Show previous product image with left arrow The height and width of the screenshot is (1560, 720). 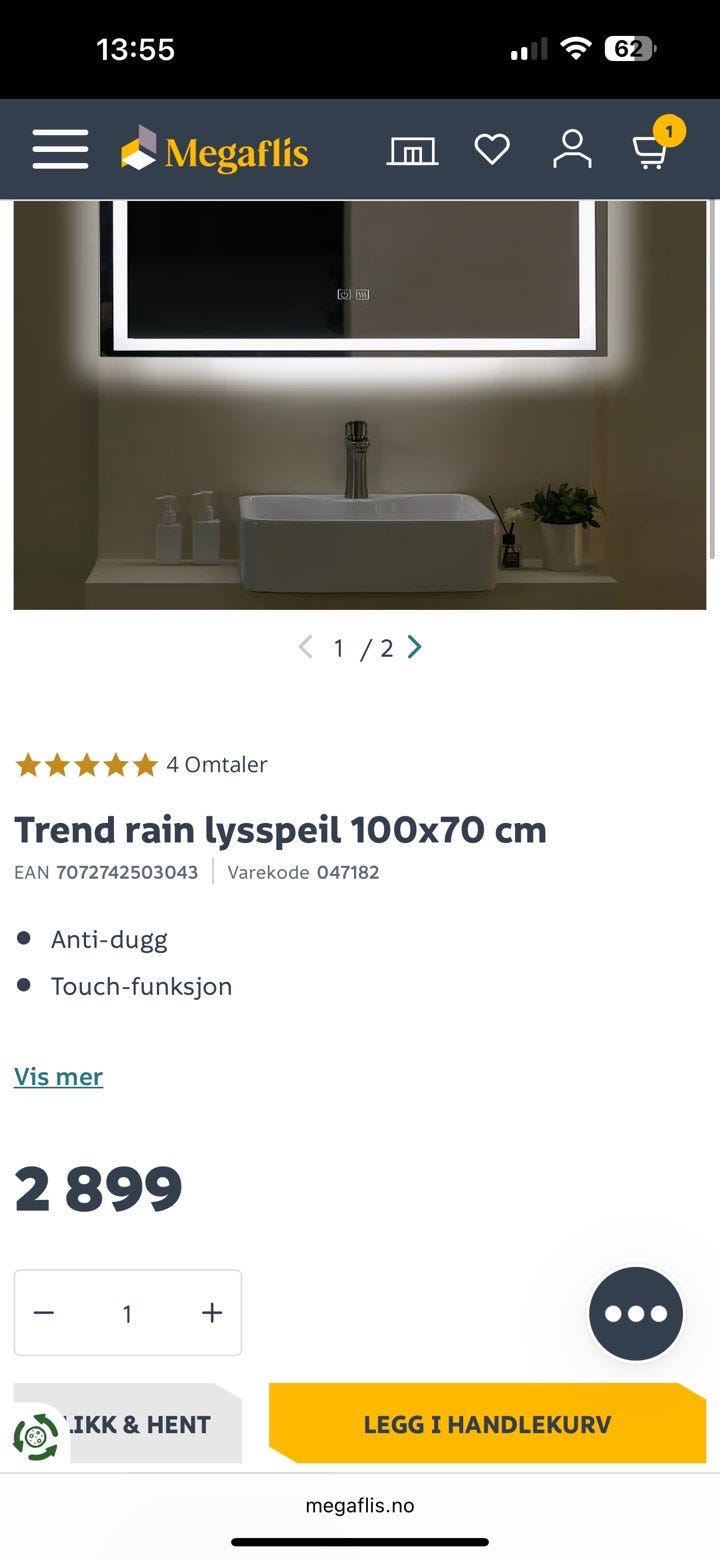305,648
